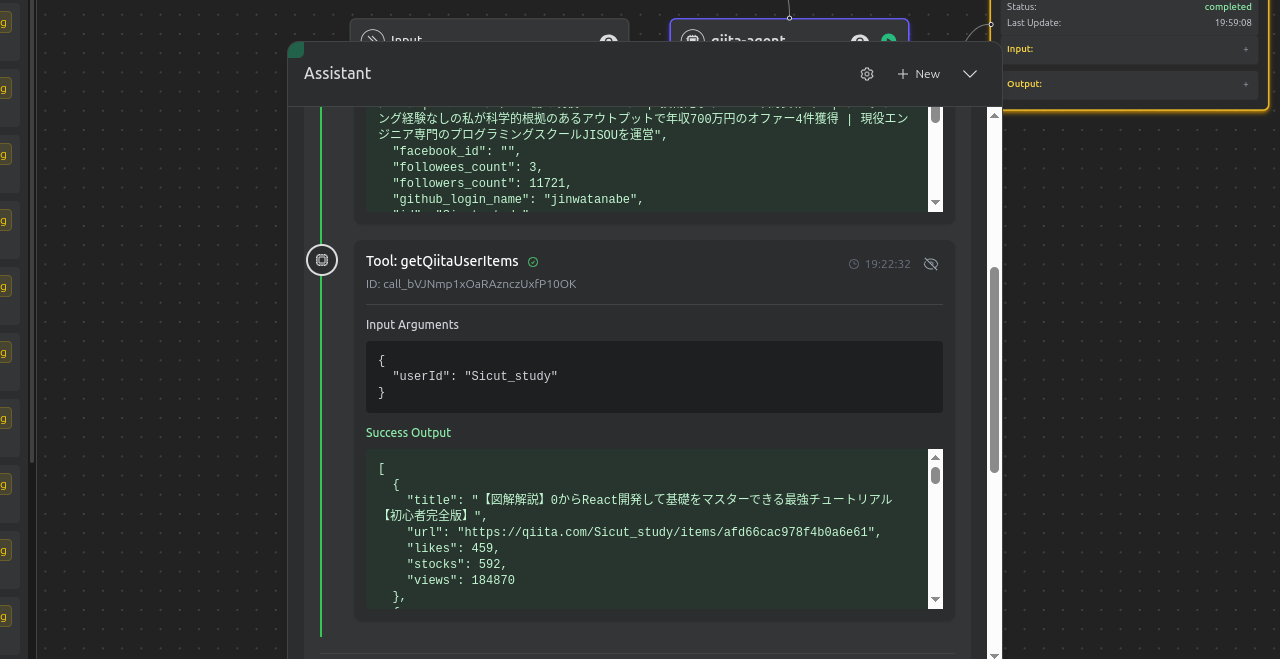Select the Assistant tab header
The height and width of the screenshot is (659, 1280).
(337, 72)
